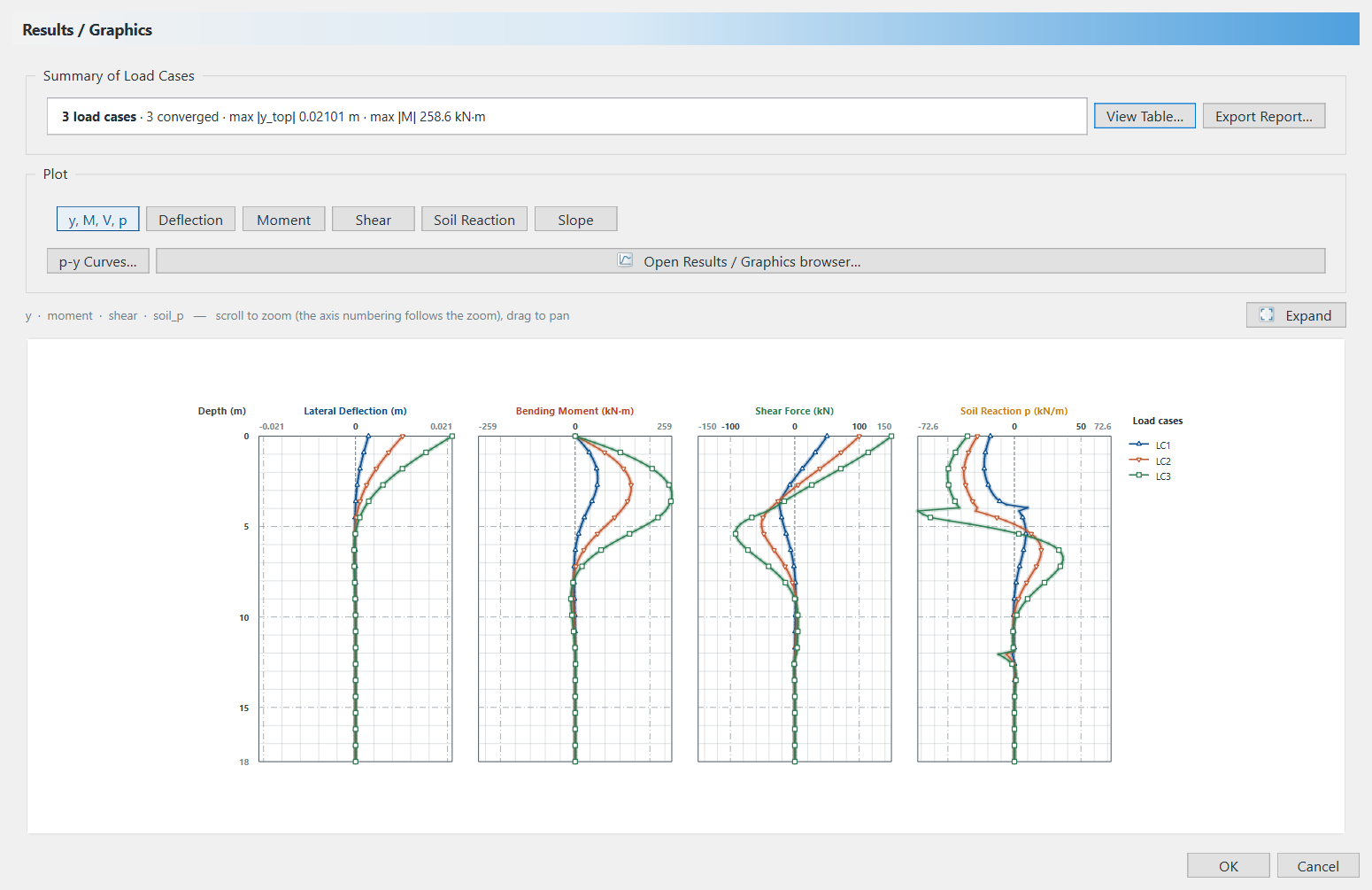Open Results / Graphics browser
Image resolution: width=1372 pixels, height=890 pixels.
click(x=740, y=261)
